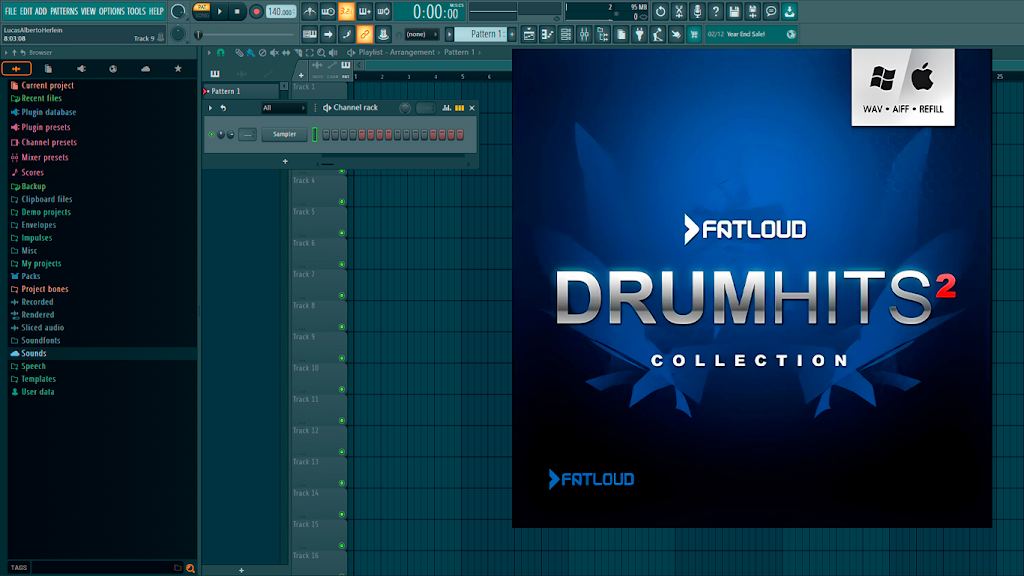Toggle the Sampler channel green mute LED
This screenshot has height=576, width=1024.
tap(212, 135)
